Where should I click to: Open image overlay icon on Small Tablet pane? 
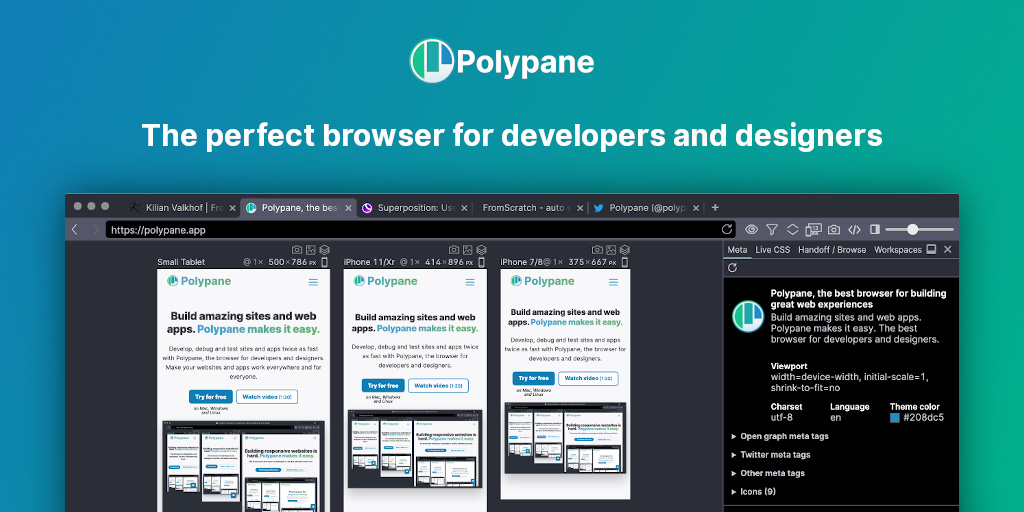pyautogui.click(x=310, y=249)
